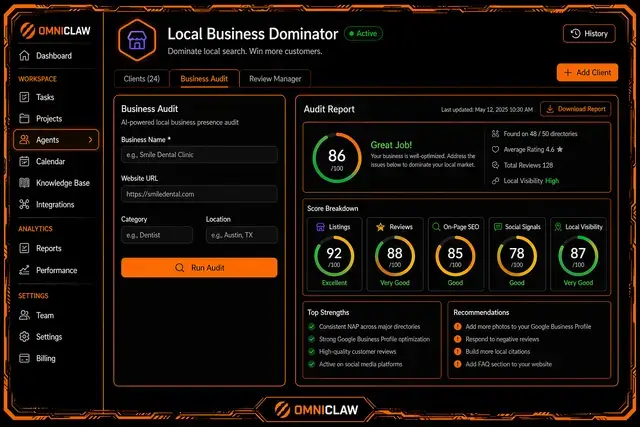Click the Reports chart icon
This screenshot has height=427, width=640.
(24, 248)
